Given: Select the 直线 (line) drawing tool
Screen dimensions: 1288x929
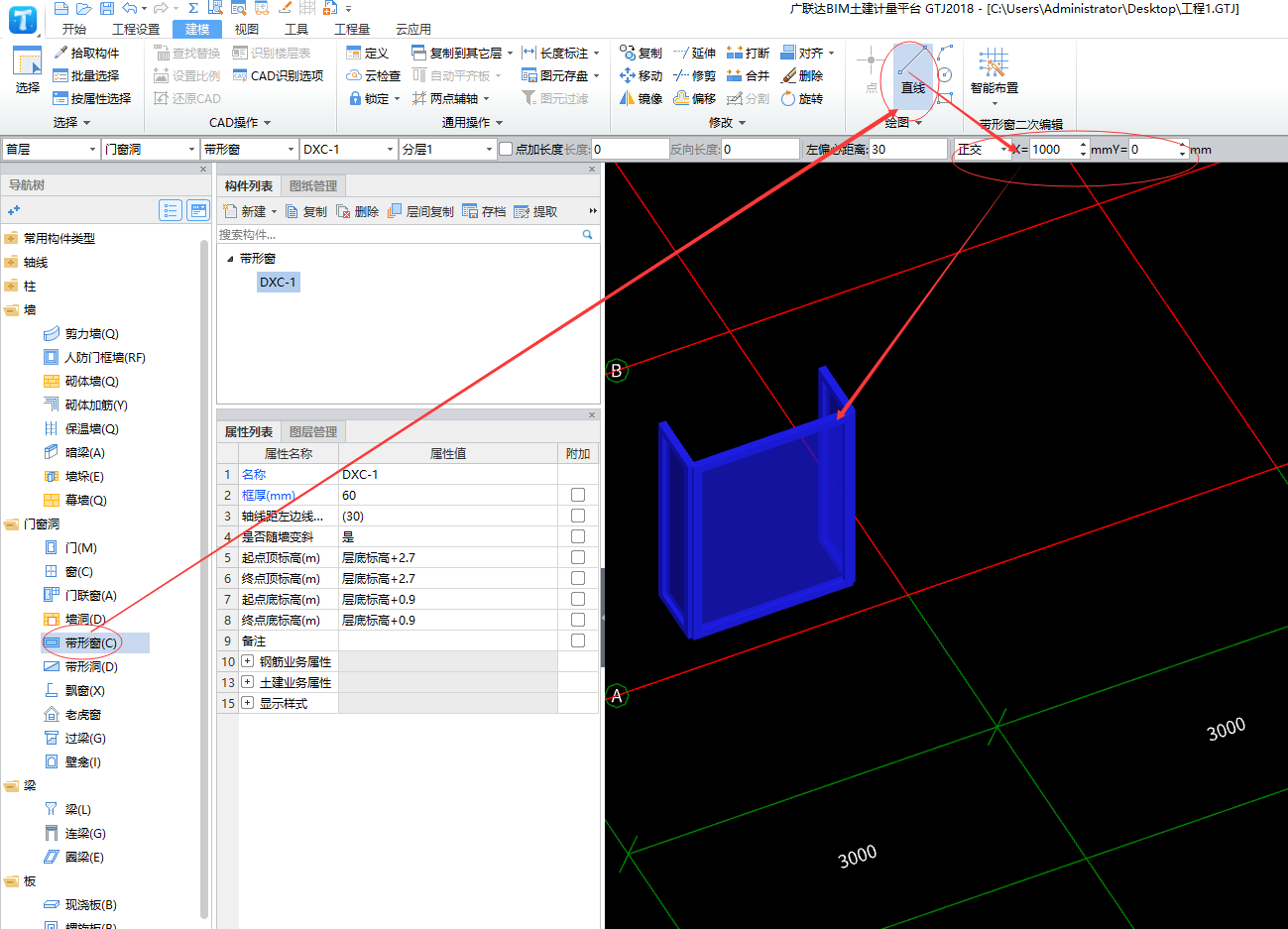Looking at the screenshot, I should point(912,72).
